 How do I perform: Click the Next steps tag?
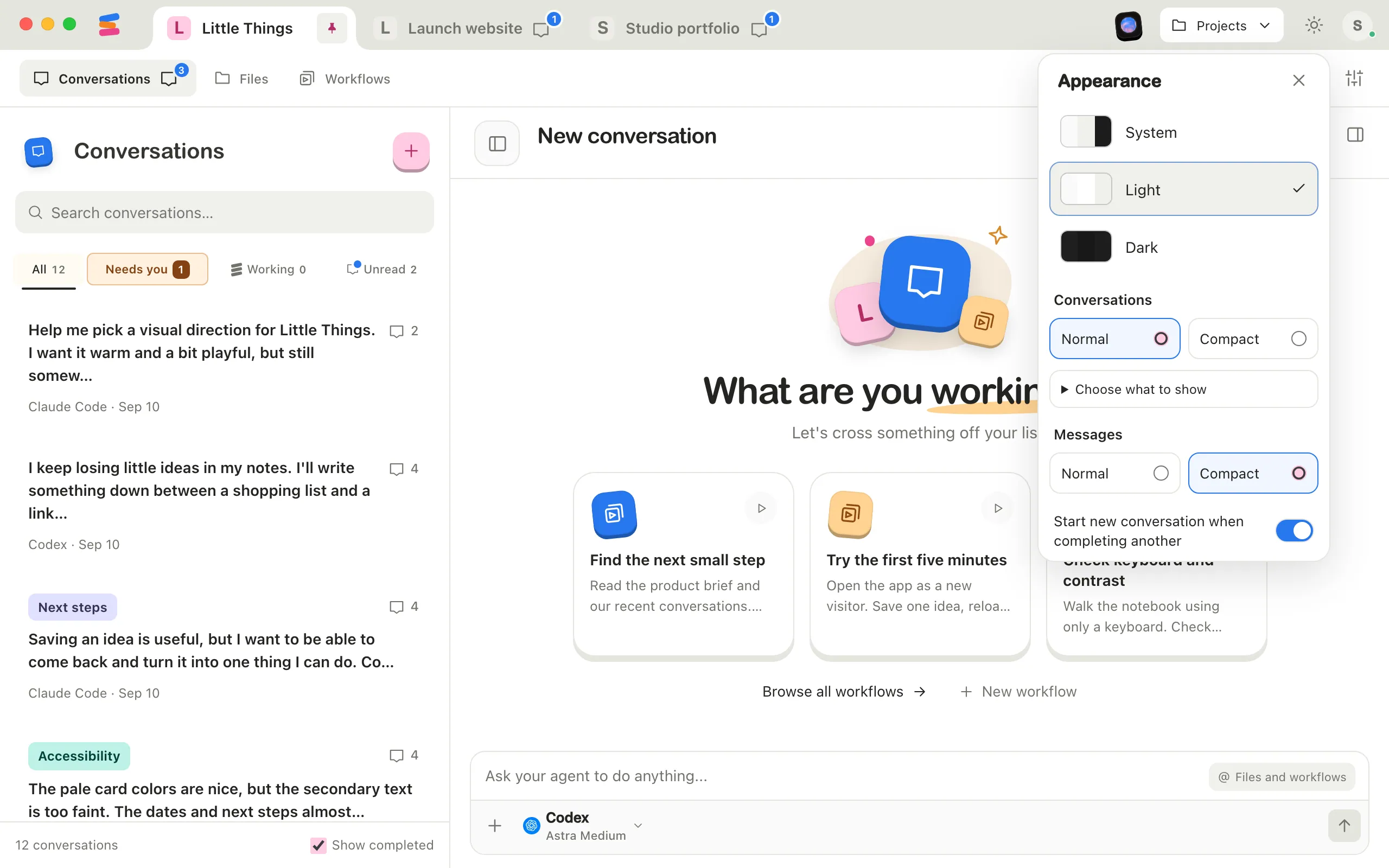click(x=72, y=608)
